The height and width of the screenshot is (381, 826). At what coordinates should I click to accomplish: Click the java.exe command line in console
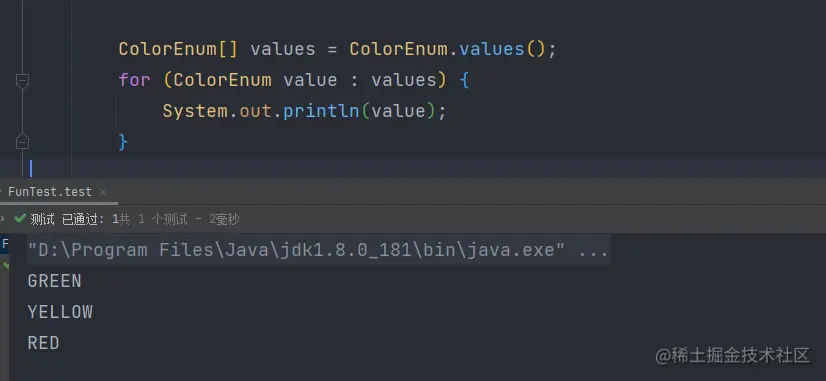click(x=318, y=249)
